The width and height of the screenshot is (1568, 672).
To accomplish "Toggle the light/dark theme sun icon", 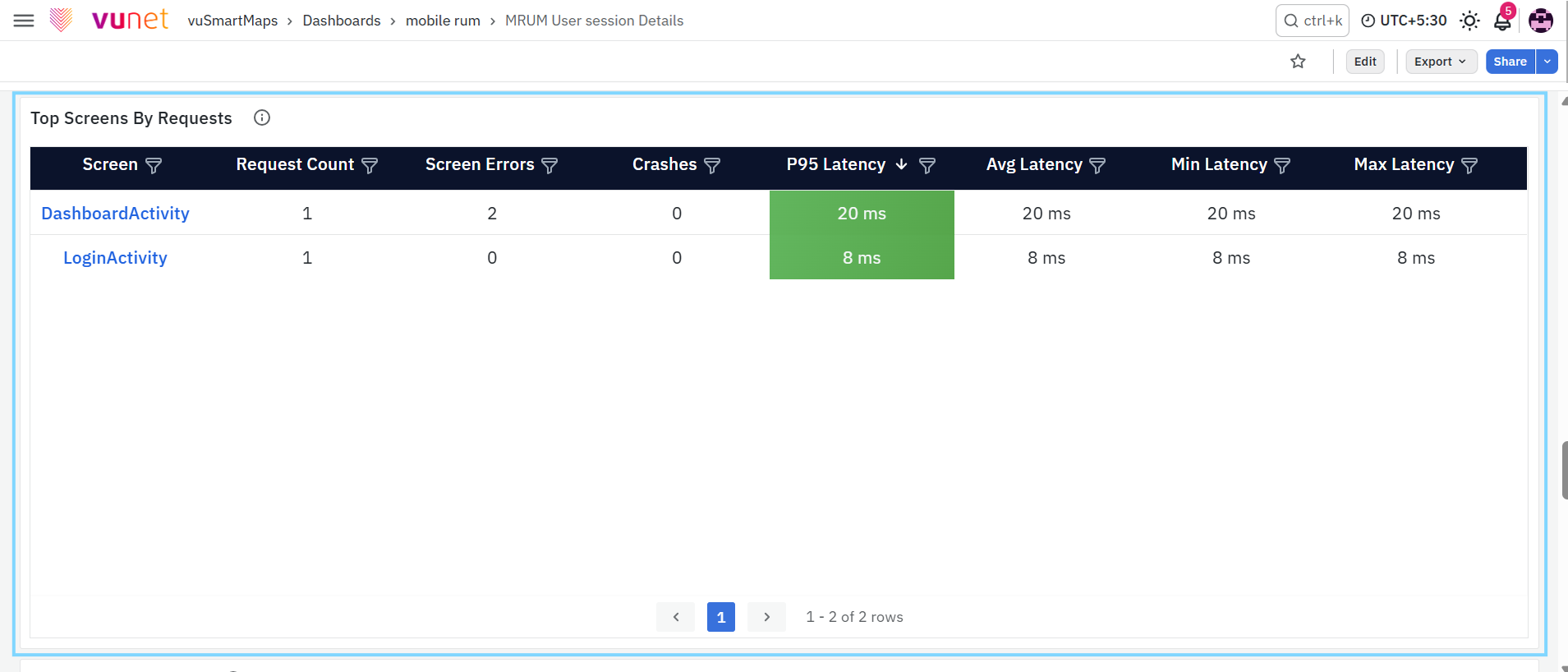I will pyautogui.click(x=1469, y=21).
